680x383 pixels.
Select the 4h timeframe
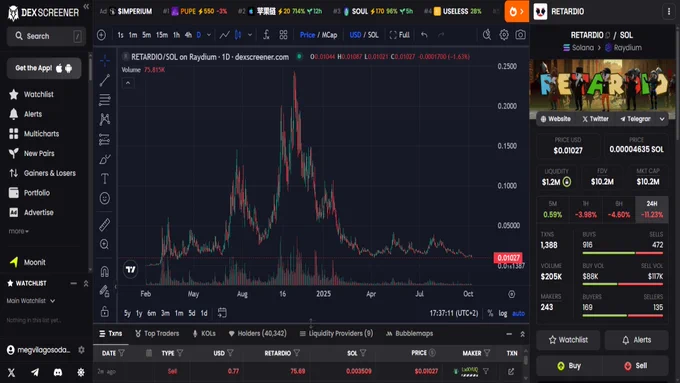[x=188, y=35]
